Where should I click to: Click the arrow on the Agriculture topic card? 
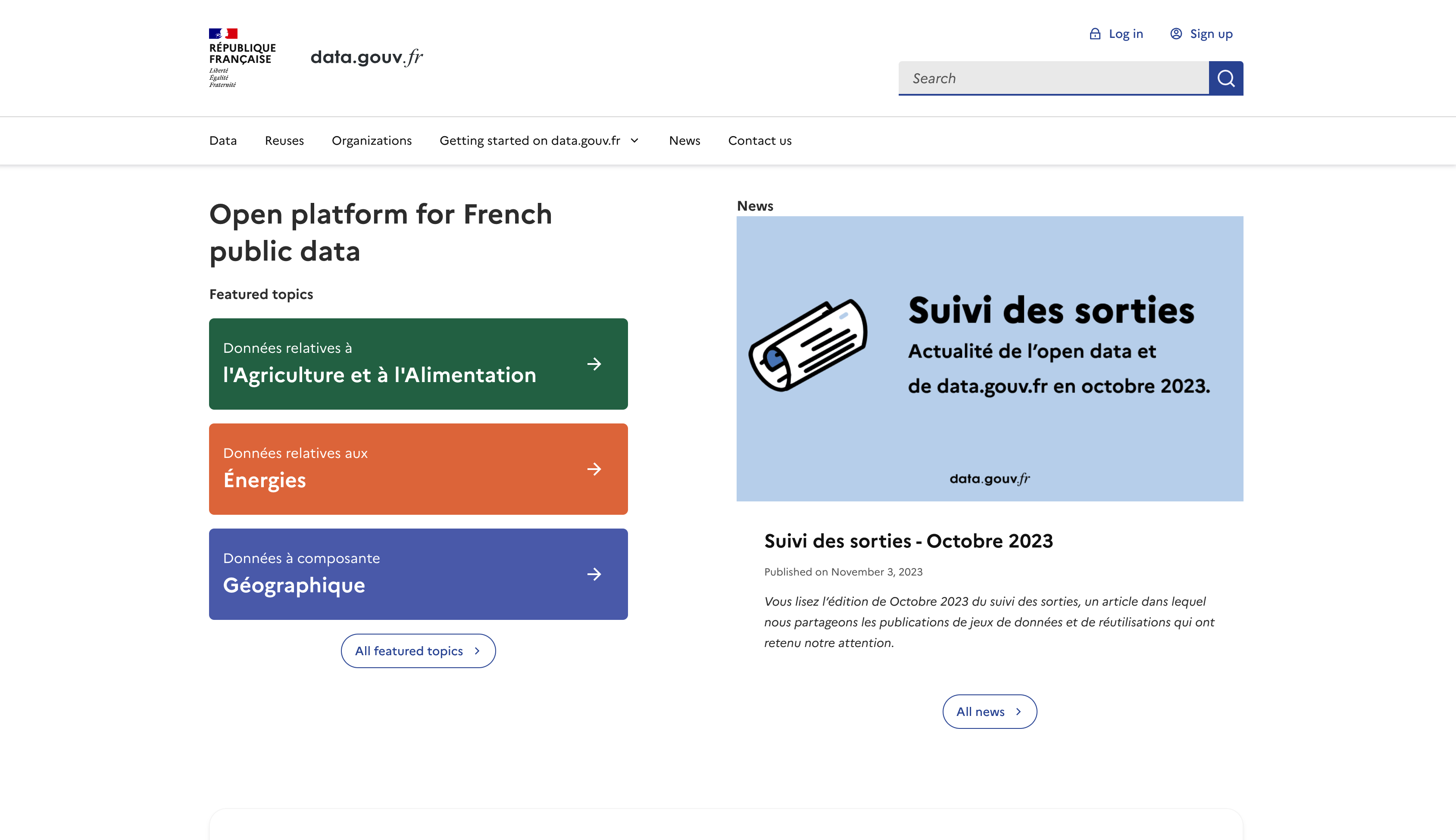[x=594, y=364]
